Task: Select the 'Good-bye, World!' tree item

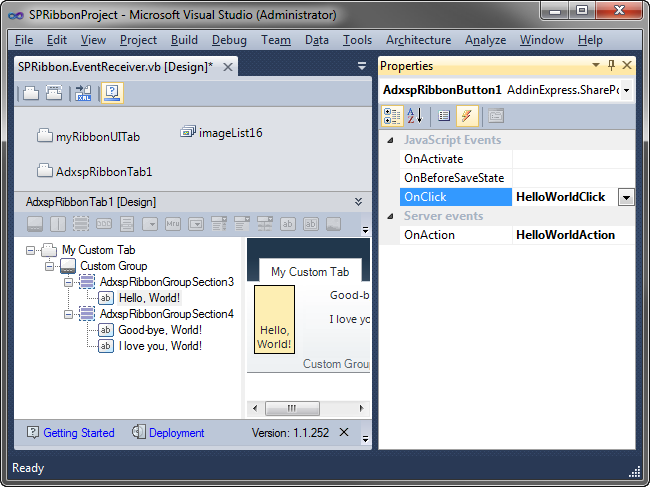Action: point(160,330)
